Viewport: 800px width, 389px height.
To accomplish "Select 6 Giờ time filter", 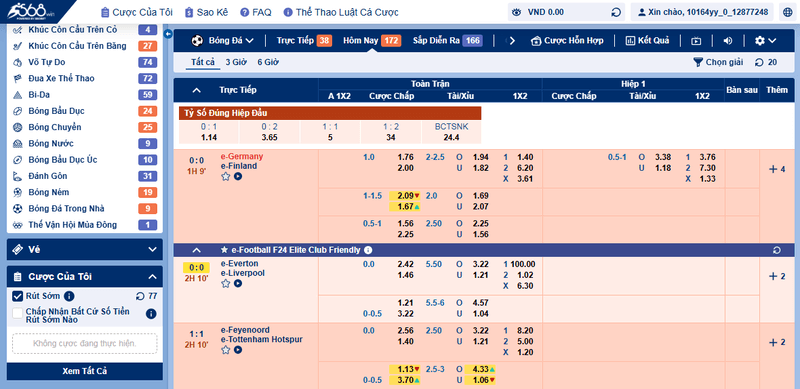I will [268, 62].
